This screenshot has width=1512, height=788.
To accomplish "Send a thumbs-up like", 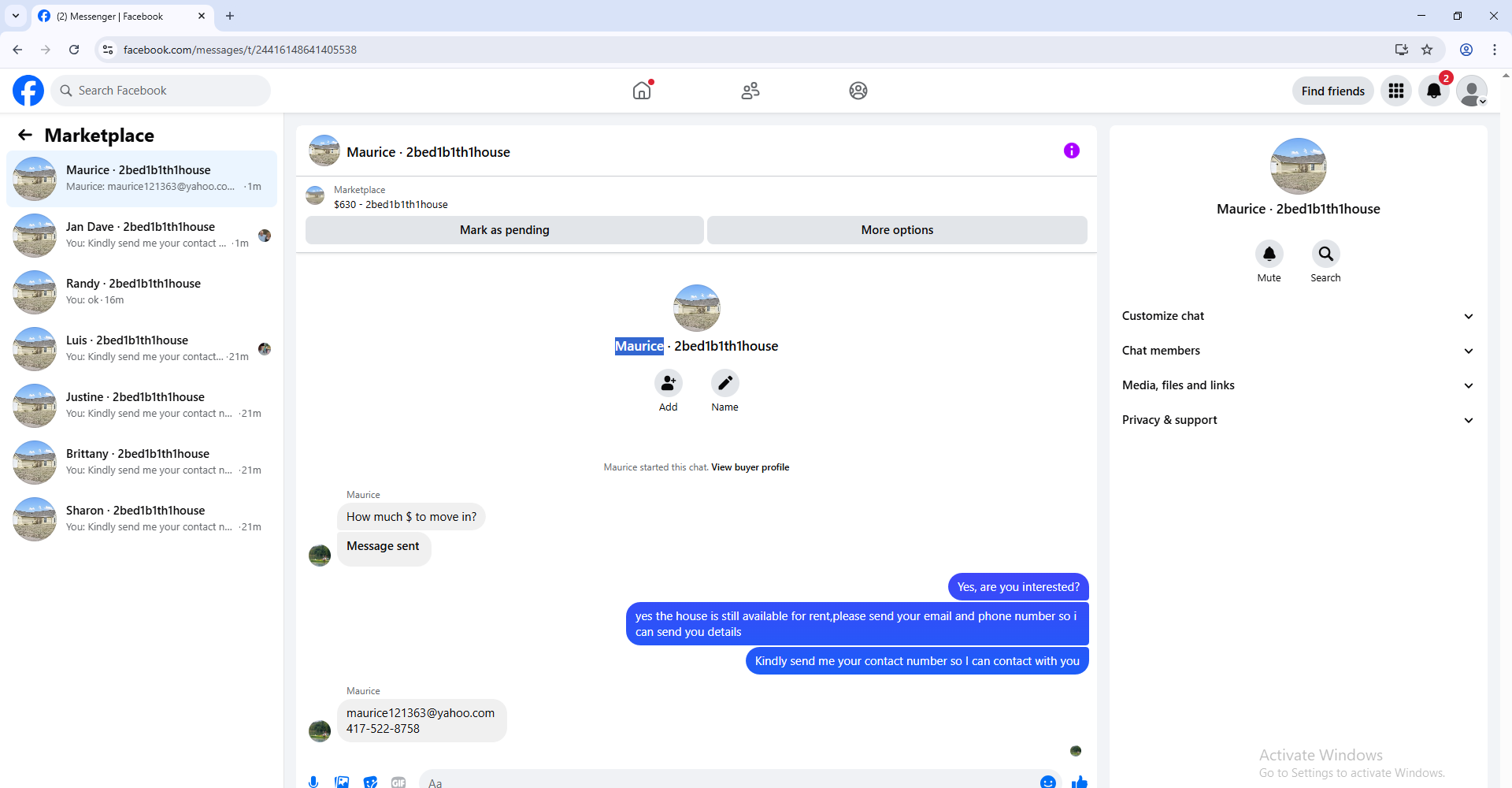I will [1080, 782].
